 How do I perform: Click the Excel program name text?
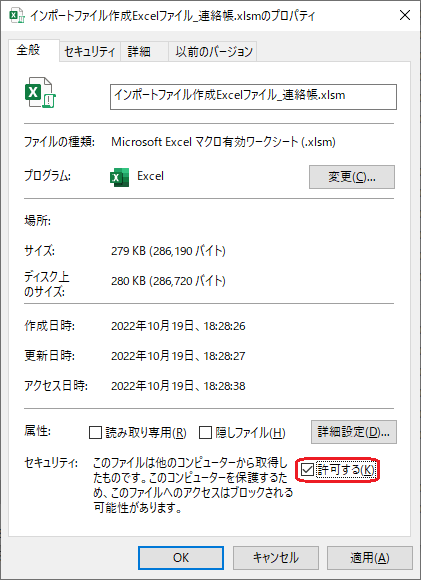[150, 176]
